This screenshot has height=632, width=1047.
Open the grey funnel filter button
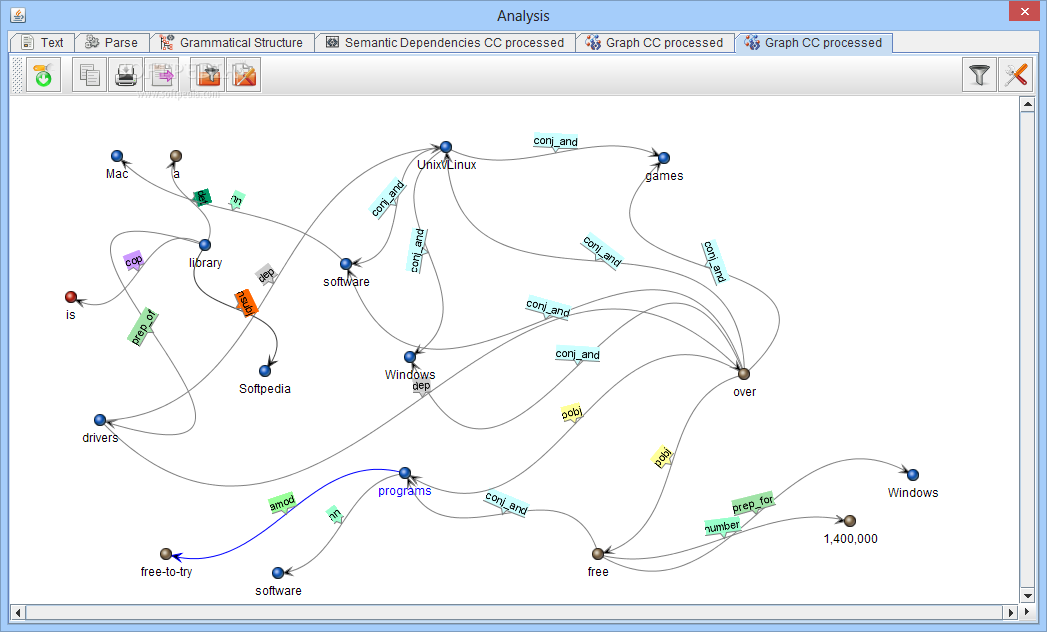pos(980,75)
